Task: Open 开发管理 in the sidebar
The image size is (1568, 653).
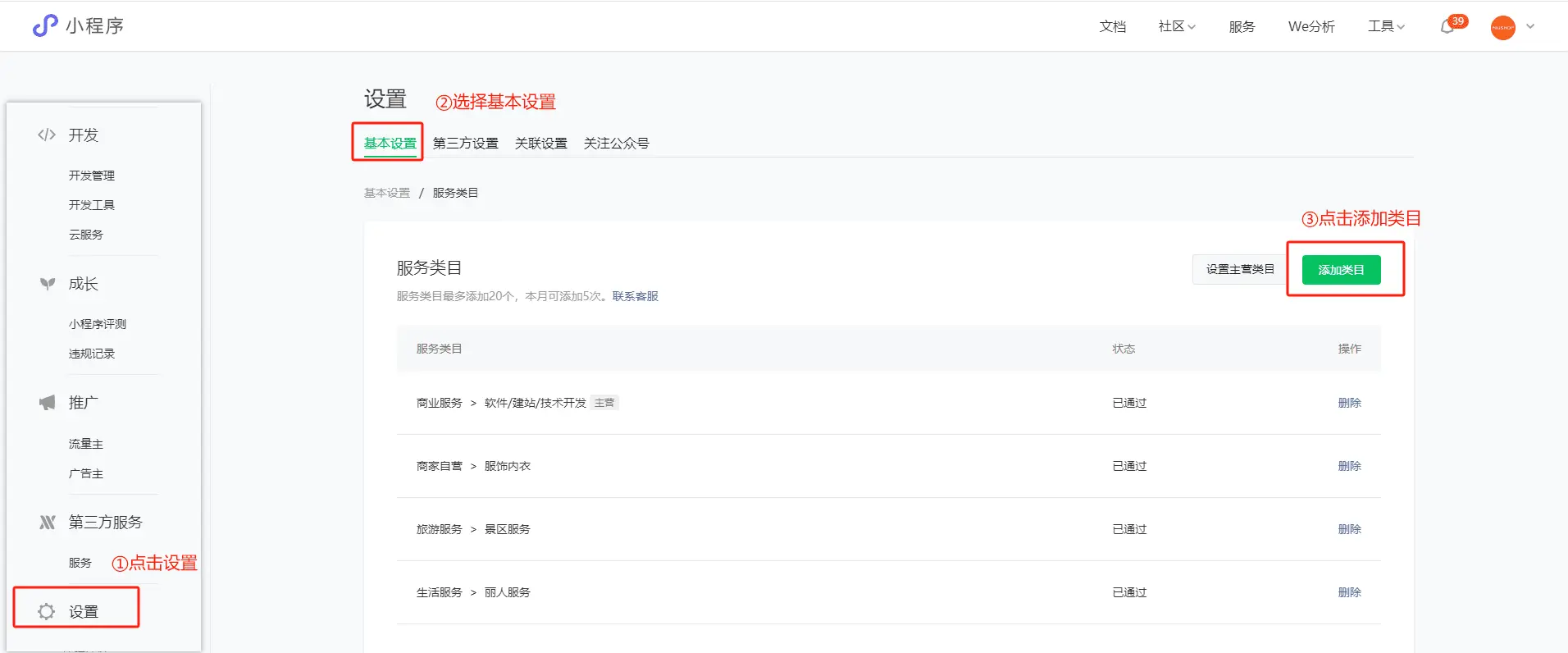Action: point(91,176)
